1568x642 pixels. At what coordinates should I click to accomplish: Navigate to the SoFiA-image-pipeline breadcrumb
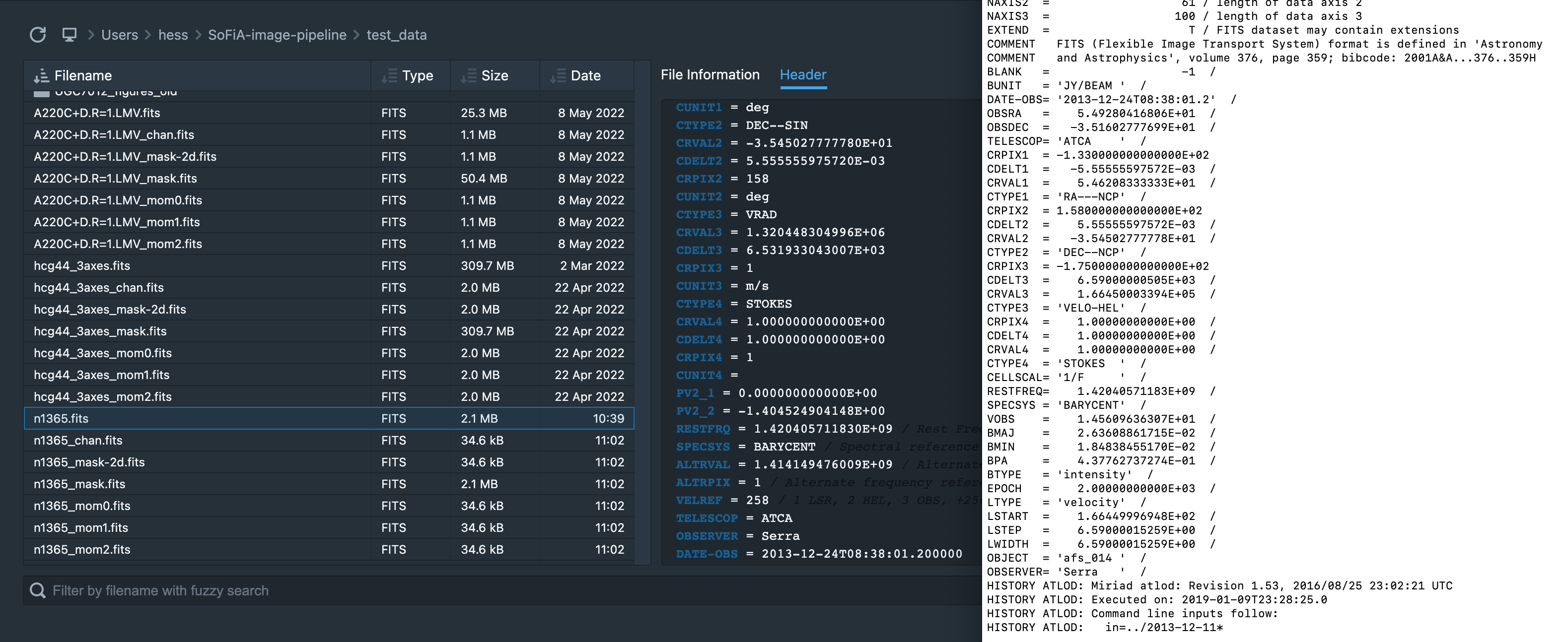coord(277,35)
